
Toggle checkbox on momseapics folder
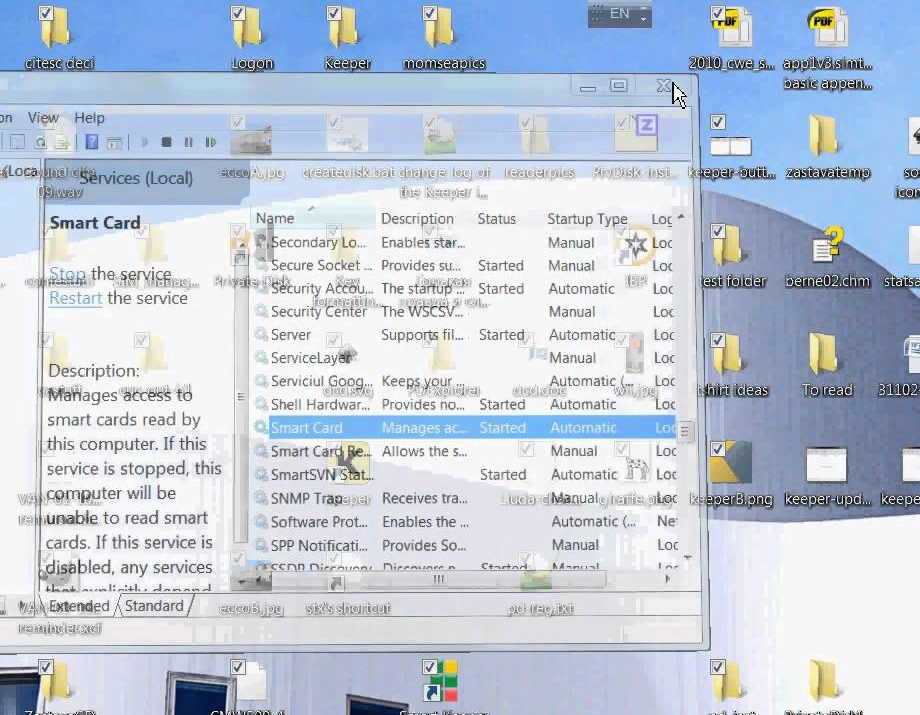tap(430, 14)
